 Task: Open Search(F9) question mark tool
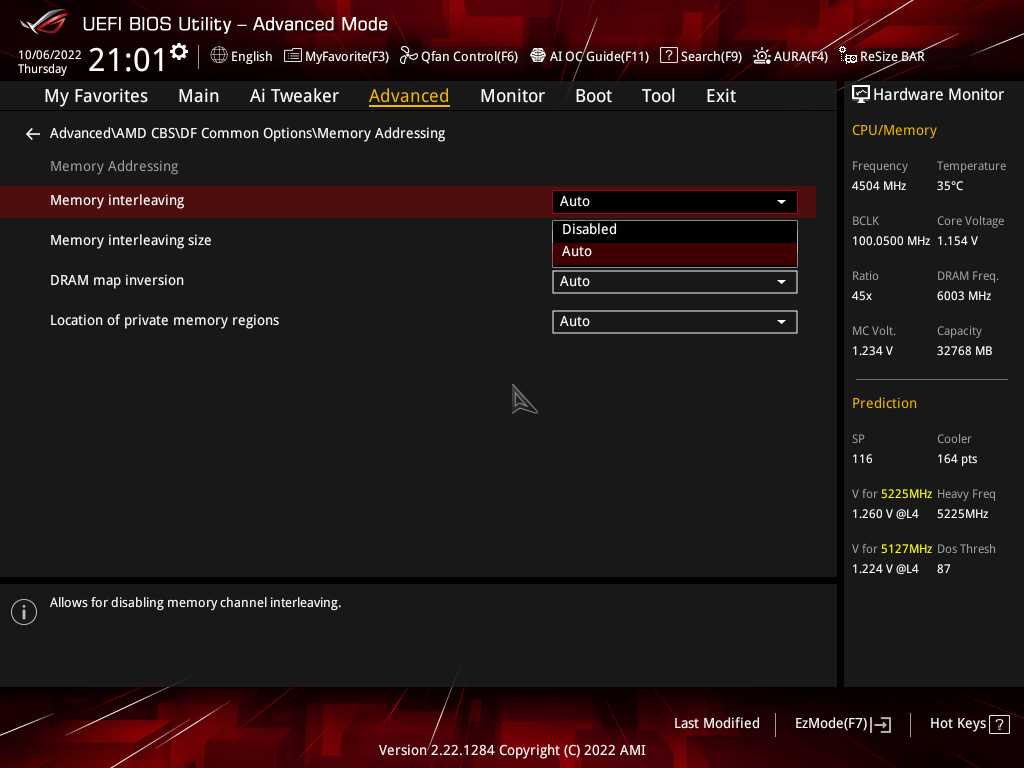click(701, 56)
